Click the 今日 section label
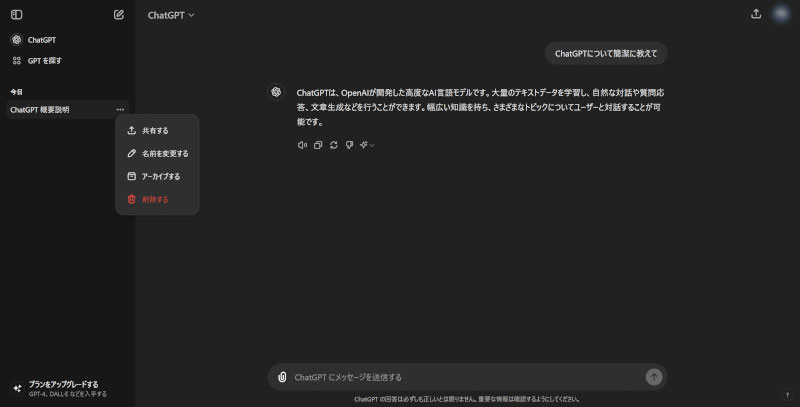 pyautogui.click(x=16, y=92)
